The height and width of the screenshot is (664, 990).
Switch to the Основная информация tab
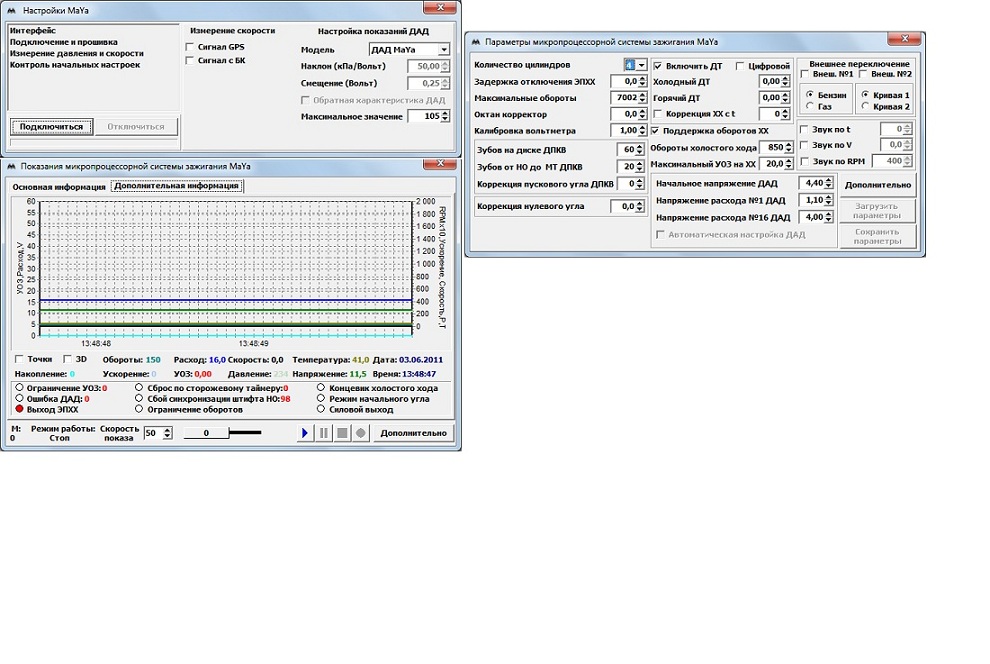(59, 186)
